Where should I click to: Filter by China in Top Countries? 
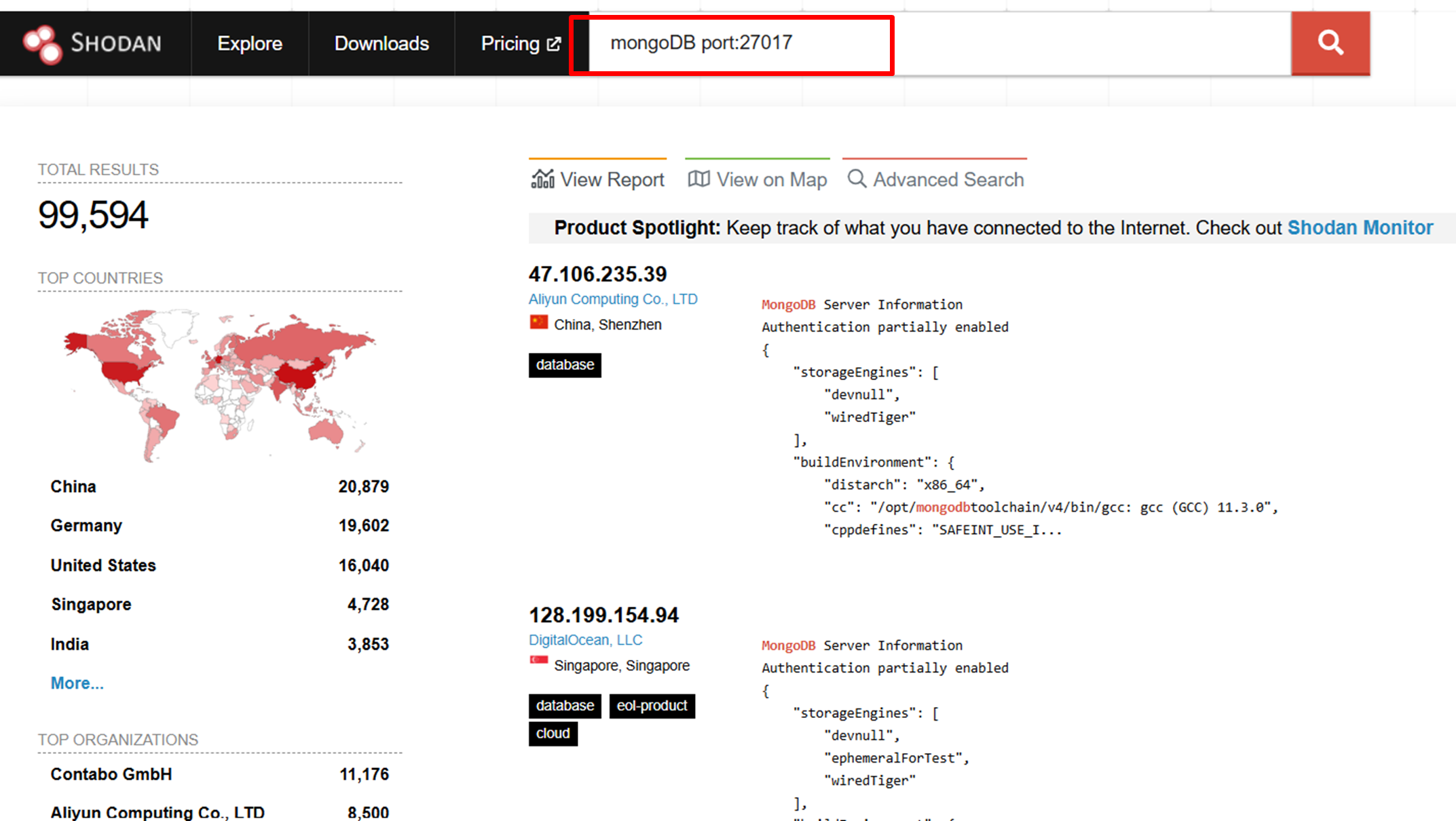73,486
